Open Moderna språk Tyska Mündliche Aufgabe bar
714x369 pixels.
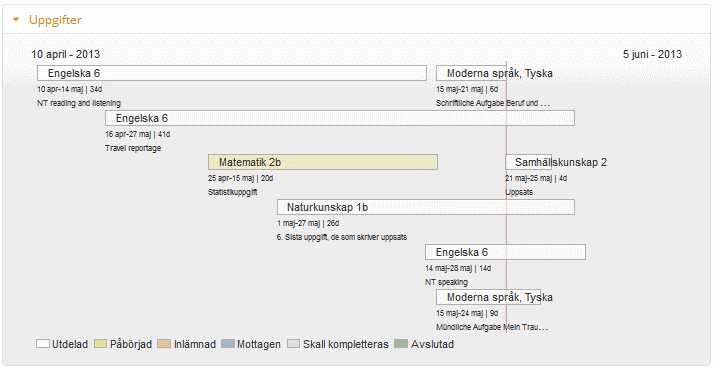coord(489,297)
